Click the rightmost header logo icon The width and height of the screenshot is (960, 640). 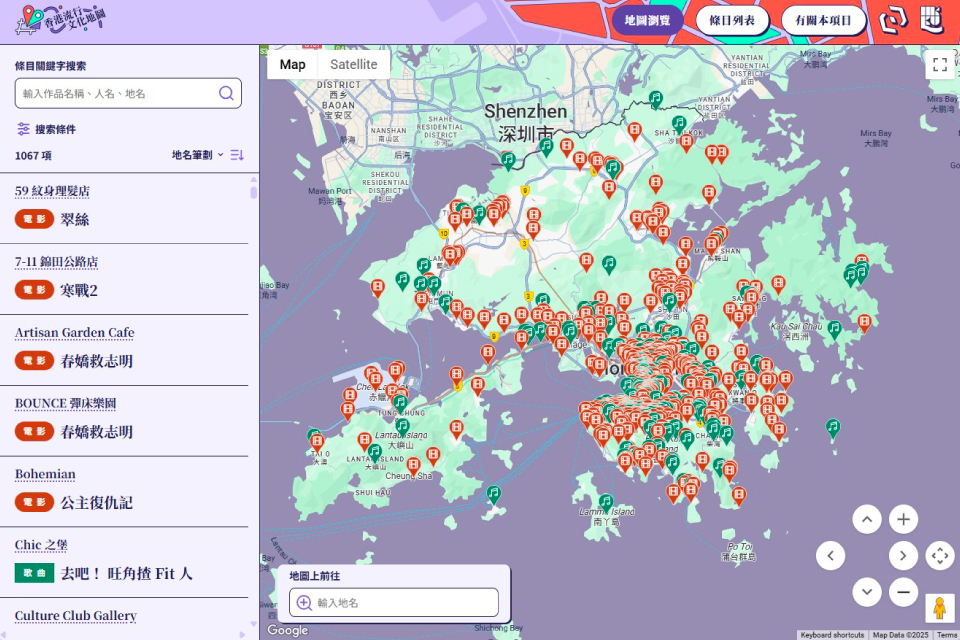pyautogui.click(x=932, y=20)
